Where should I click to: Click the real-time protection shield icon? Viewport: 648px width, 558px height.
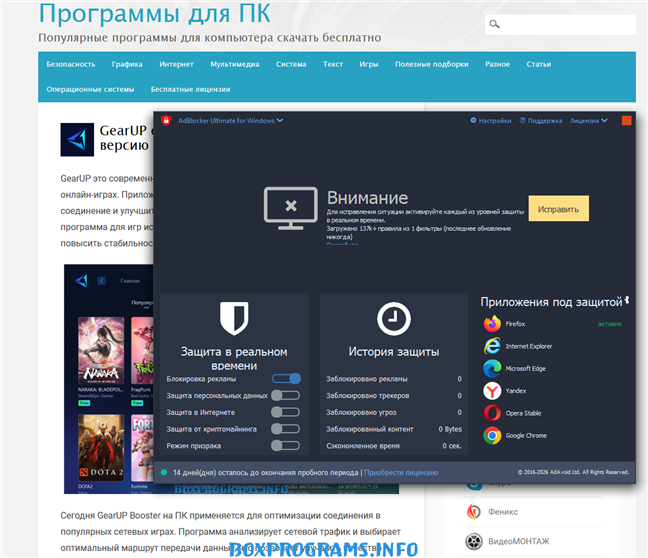234,319
